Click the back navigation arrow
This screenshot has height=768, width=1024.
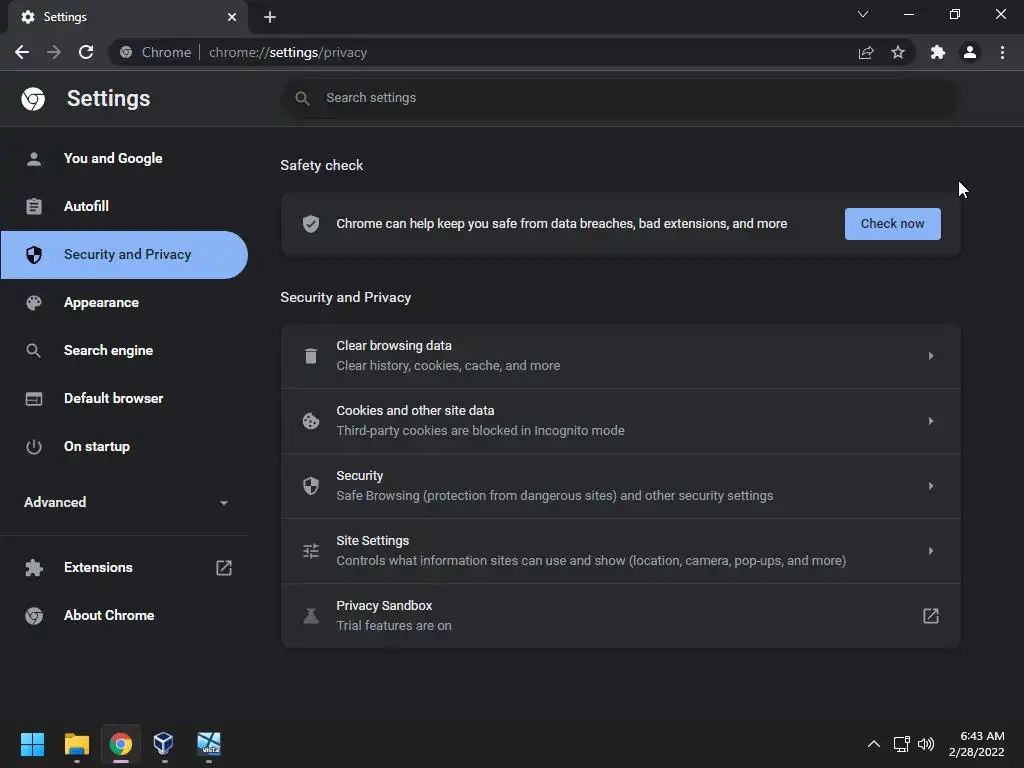22,52
